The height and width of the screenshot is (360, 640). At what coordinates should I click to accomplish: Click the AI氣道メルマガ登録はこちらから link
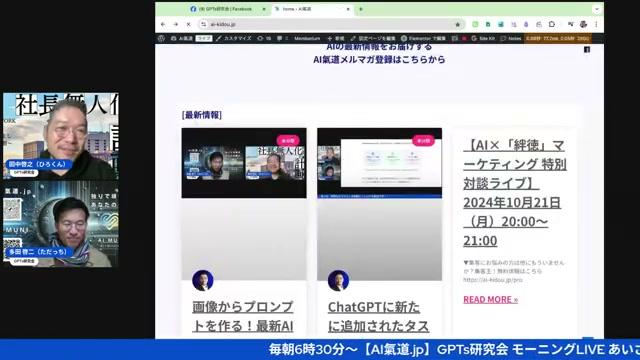click(x=379, y=60)
